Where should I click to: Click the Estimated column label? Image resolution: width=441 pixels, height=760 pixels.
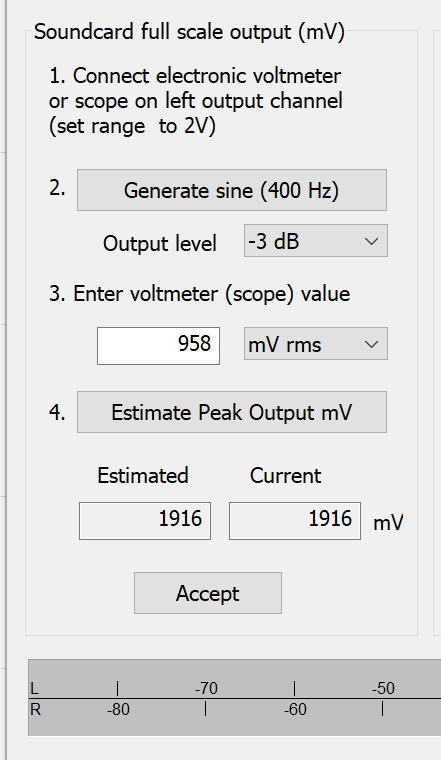pos(142,475)
